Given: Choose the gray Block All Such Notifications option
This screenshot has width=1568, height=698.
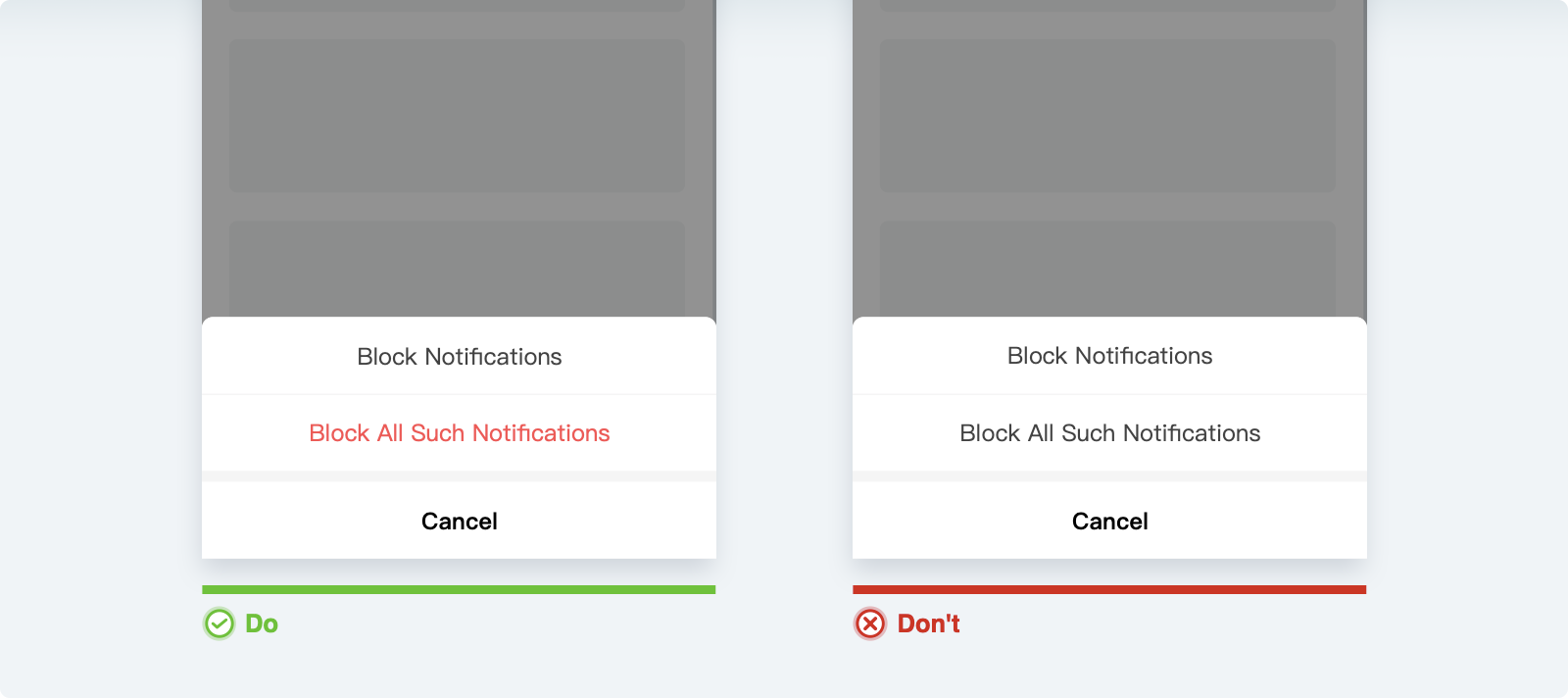Looking at the screenshot, I should pos(1109,433).
